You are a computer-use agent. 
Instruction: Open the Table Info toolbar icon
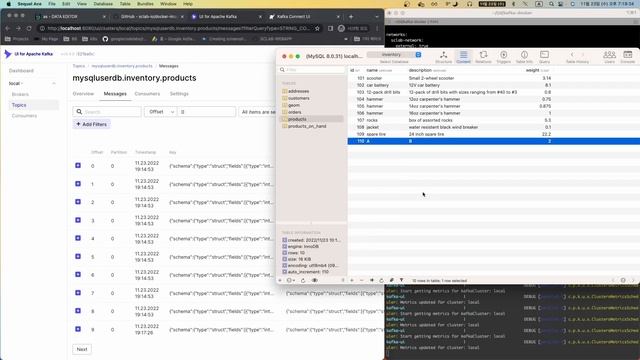click(x=524, y=57)
